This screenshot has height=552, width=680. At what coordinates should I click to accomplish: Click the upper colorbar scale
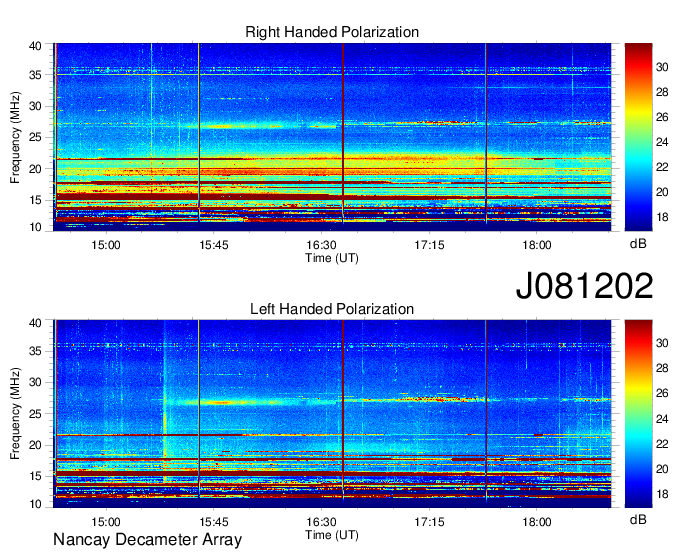pyautogui.click(x=638, y=137)
